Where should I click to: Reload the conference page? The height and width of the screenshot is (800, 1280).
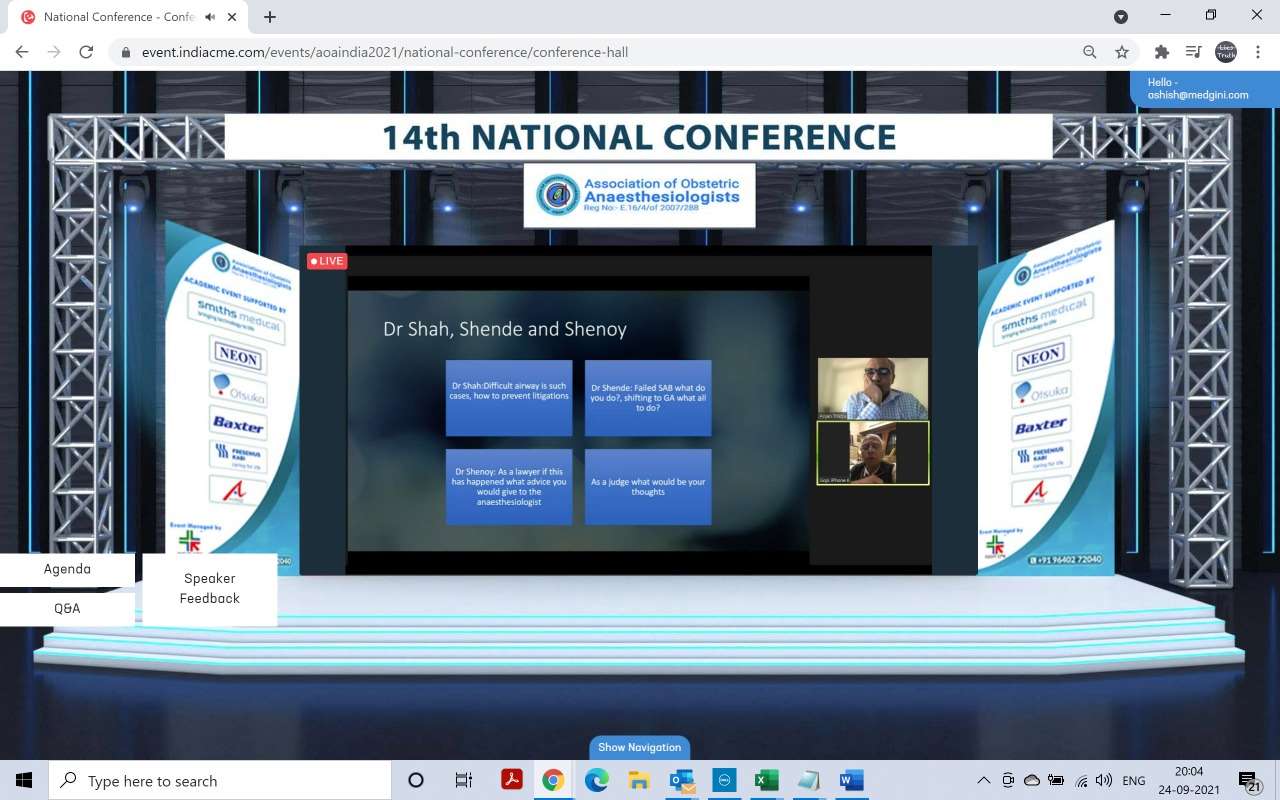click(x=86, y=52)
